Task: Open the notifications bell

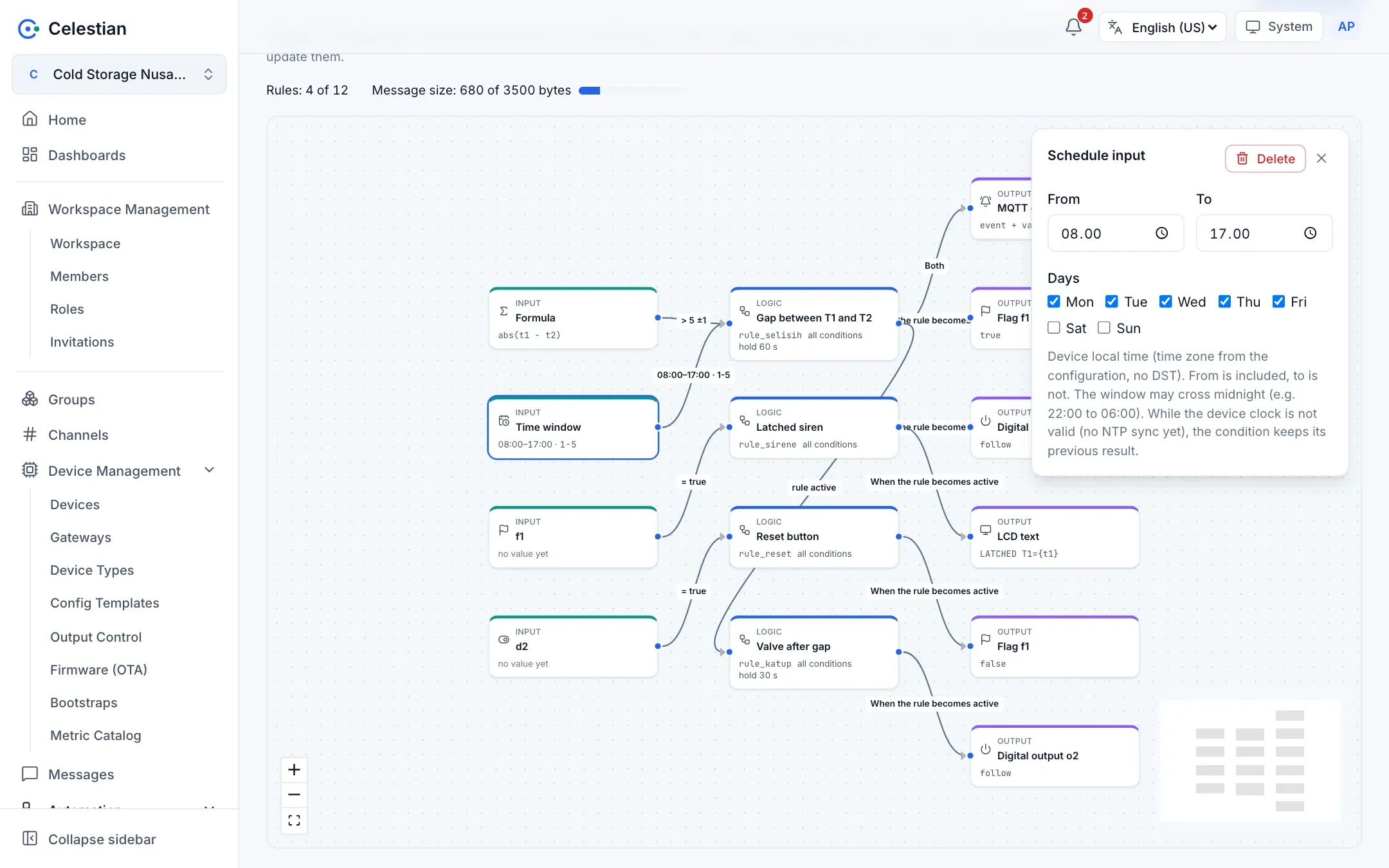Action: coord(1073,27)
